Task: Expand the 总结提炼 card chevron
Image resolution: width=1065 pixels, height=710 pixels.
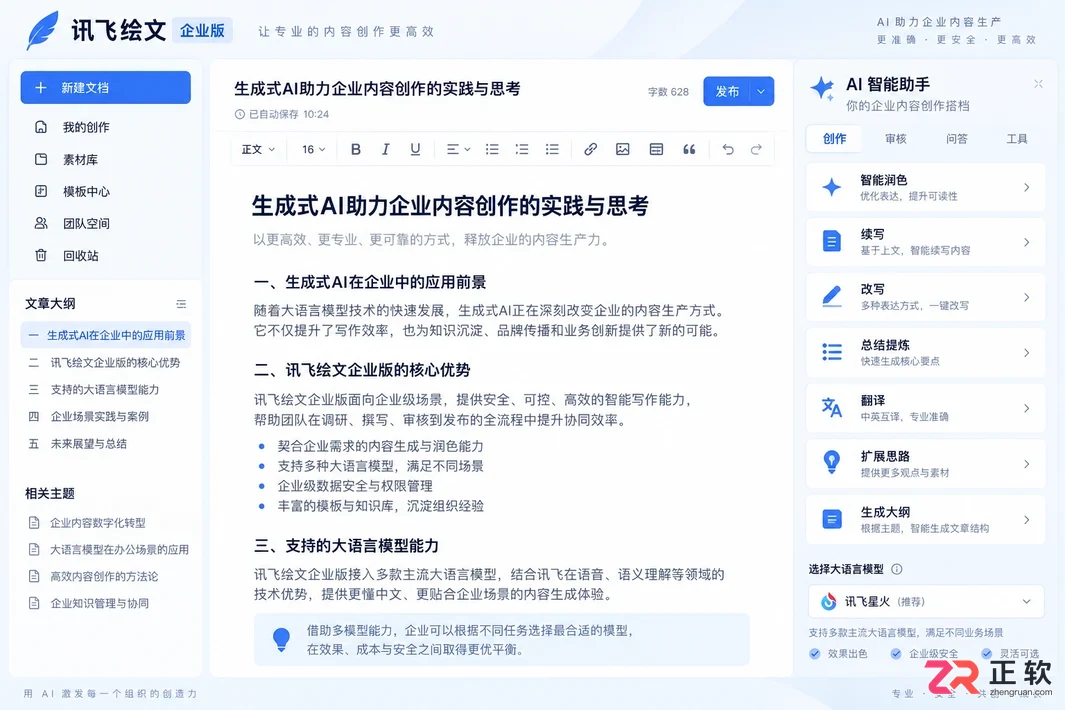Action: 1026,353
